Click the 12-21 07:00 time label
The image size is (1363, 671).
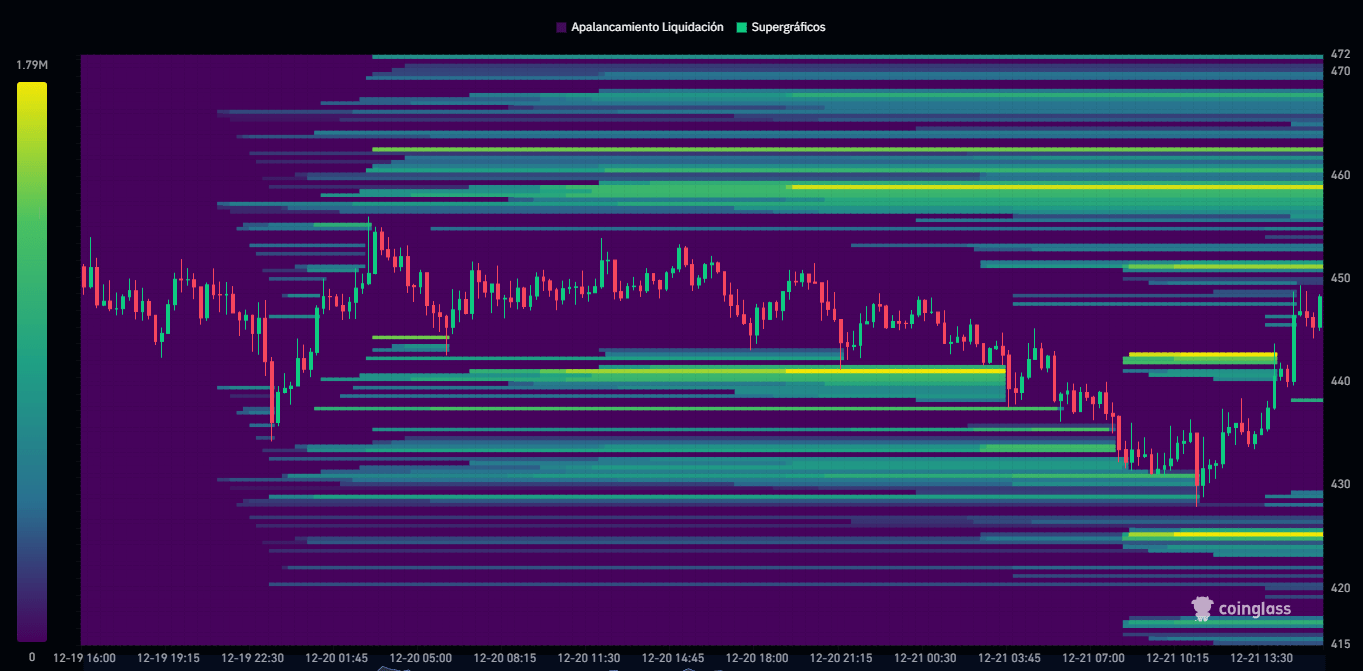pos(1094,658)
